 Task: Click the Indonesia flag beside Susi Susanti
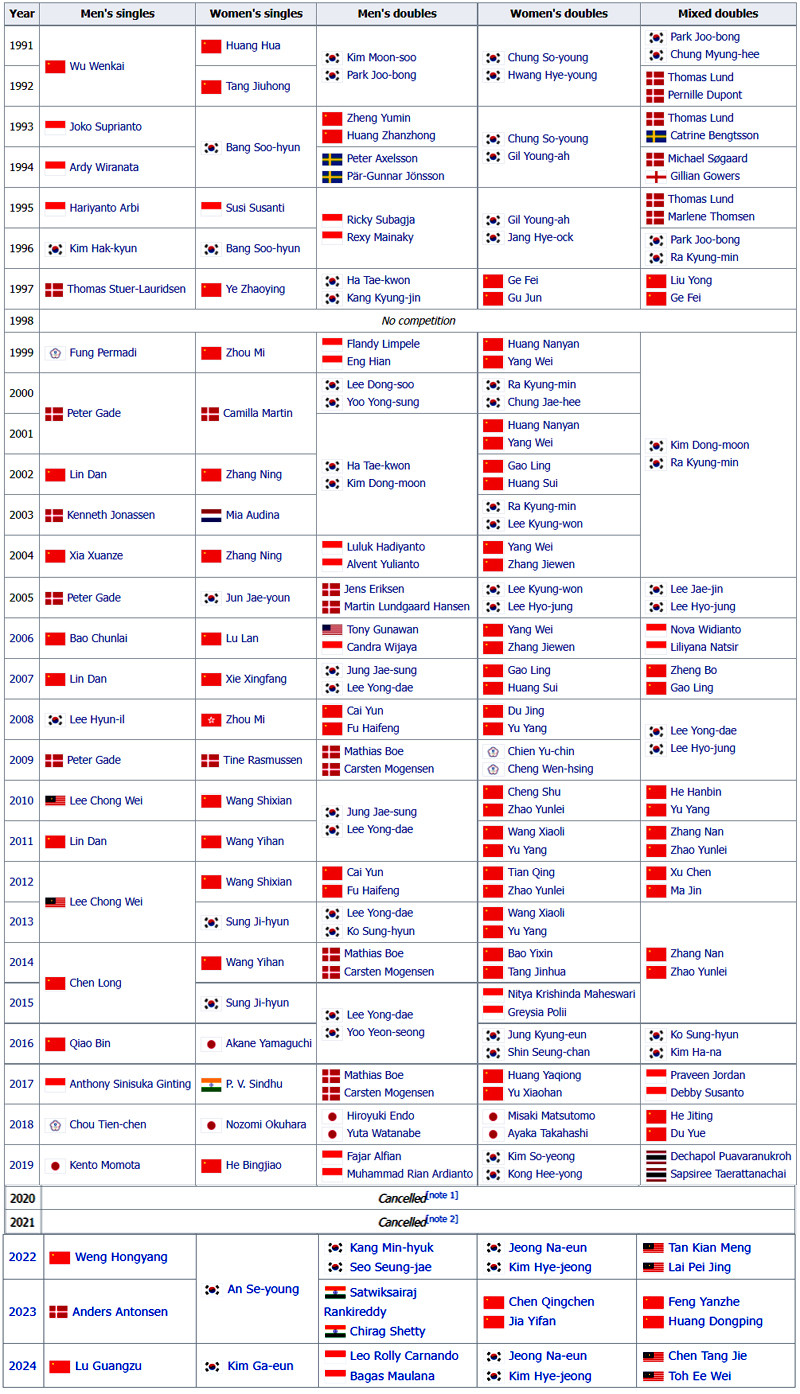211,208
